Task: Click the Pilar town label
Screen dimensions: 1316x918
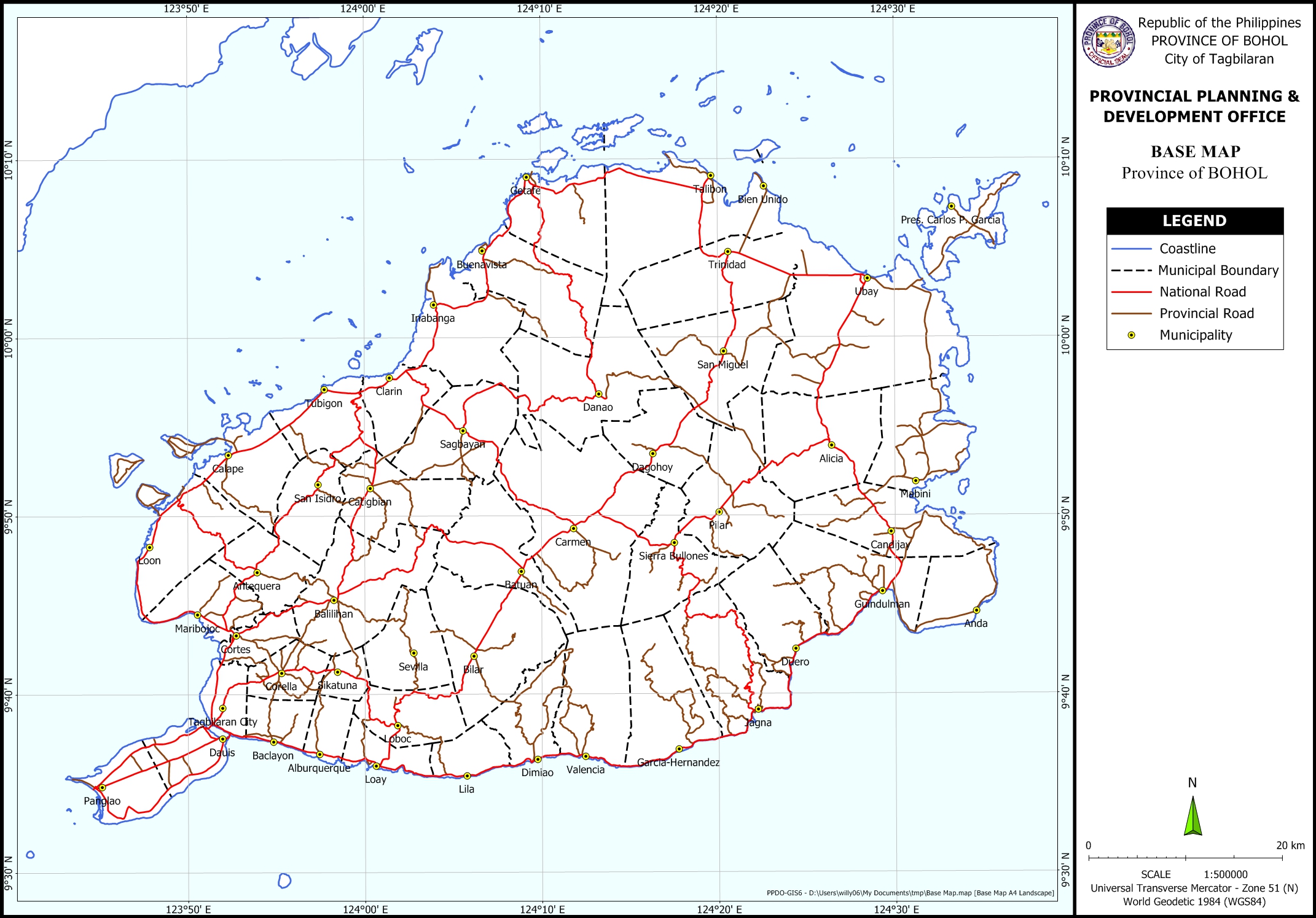Action: (x=718, y=526)
